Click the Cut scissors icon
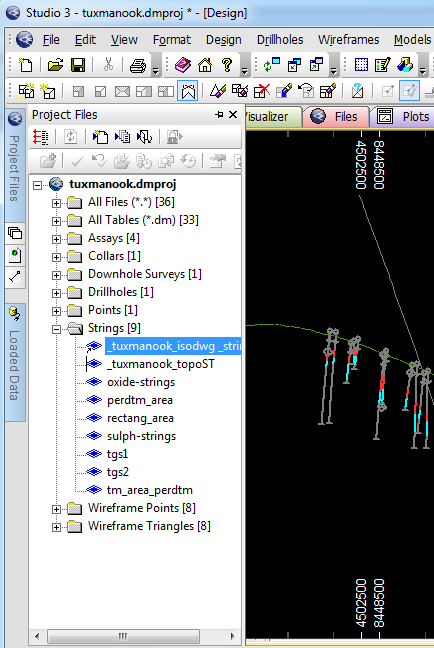This screenshot has width=434, height=648. (108, 65)
